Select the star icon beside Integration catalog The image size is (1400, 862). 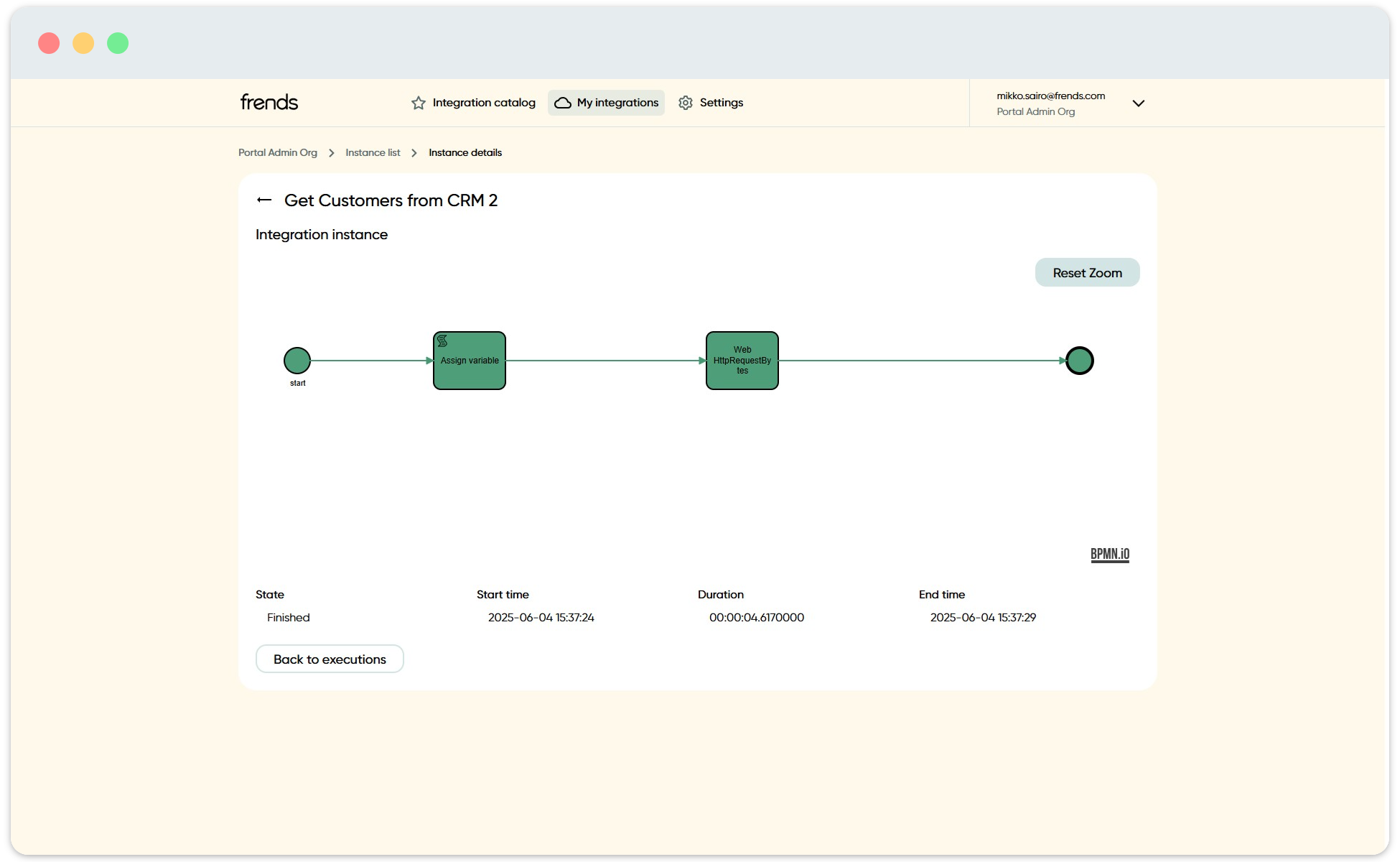tap(418, 103)
